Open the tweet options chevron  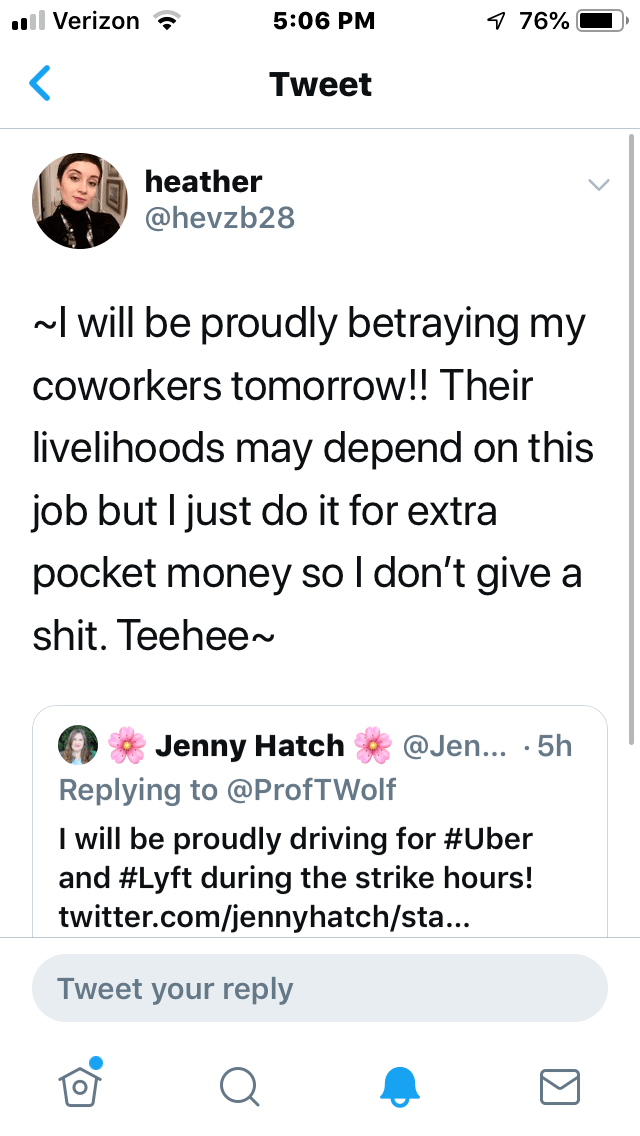tap(598, 185)
